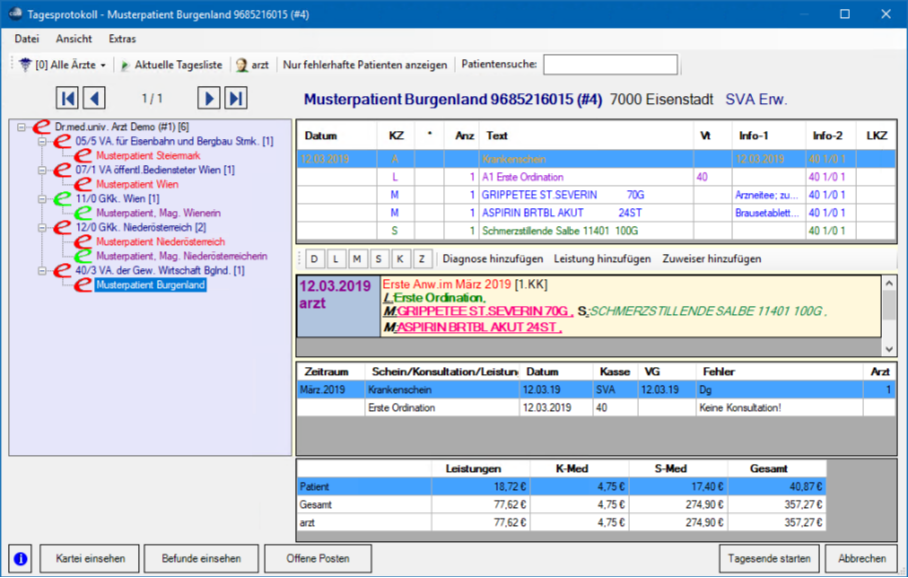Click the arzt user icon in toolbar
Screen dimensions: 908x578
tap(241, 65)
